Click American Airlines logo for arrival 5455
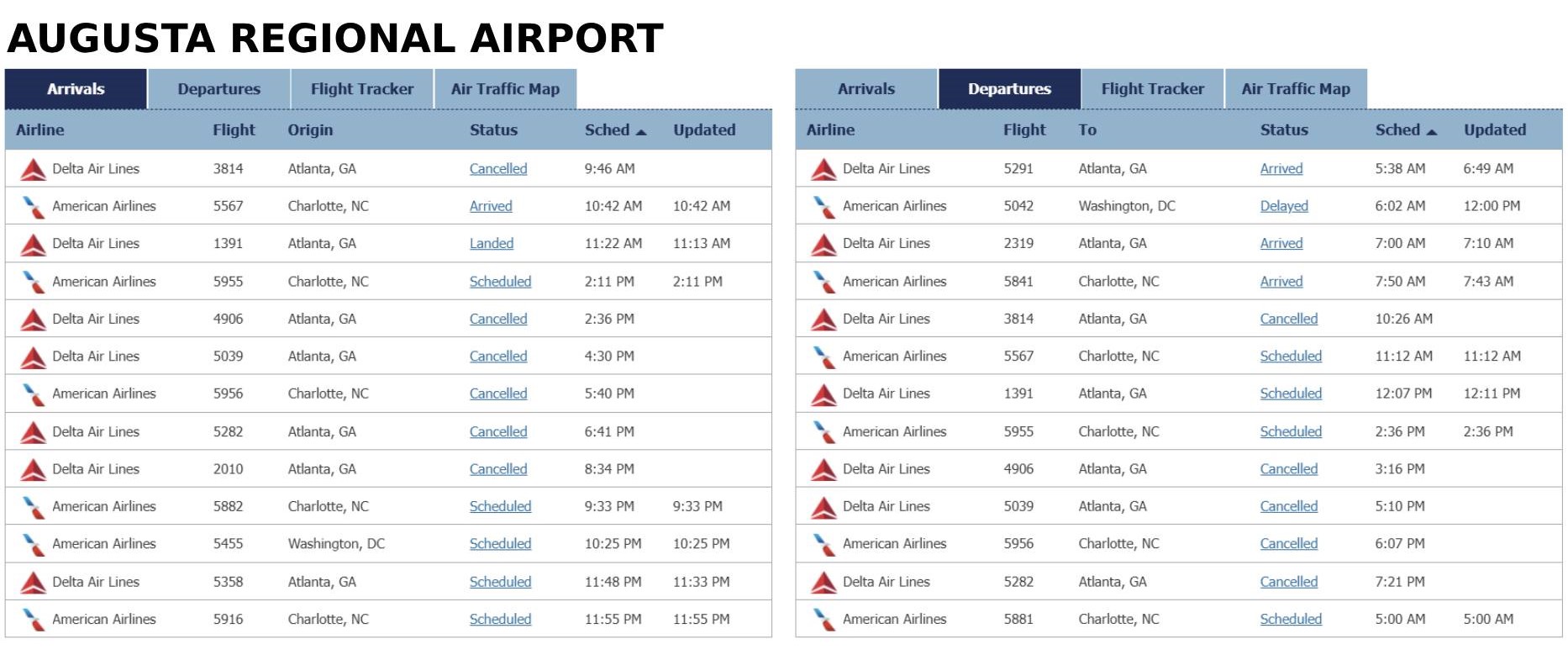1568x655 pixels. [33, 545]
